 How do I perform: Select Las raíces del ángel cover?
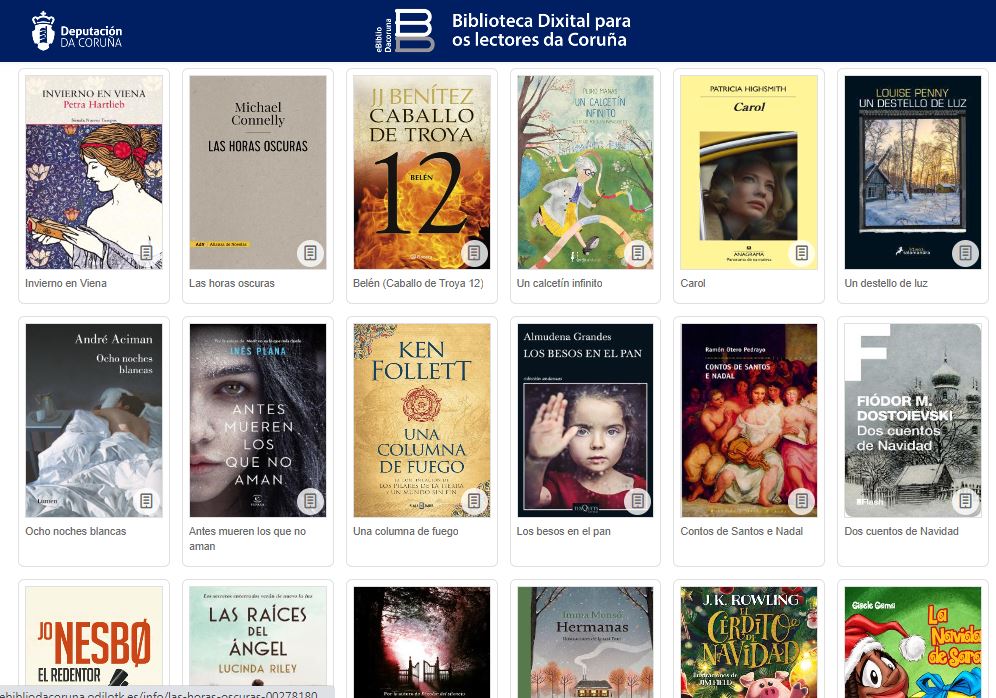pos(258,642)
